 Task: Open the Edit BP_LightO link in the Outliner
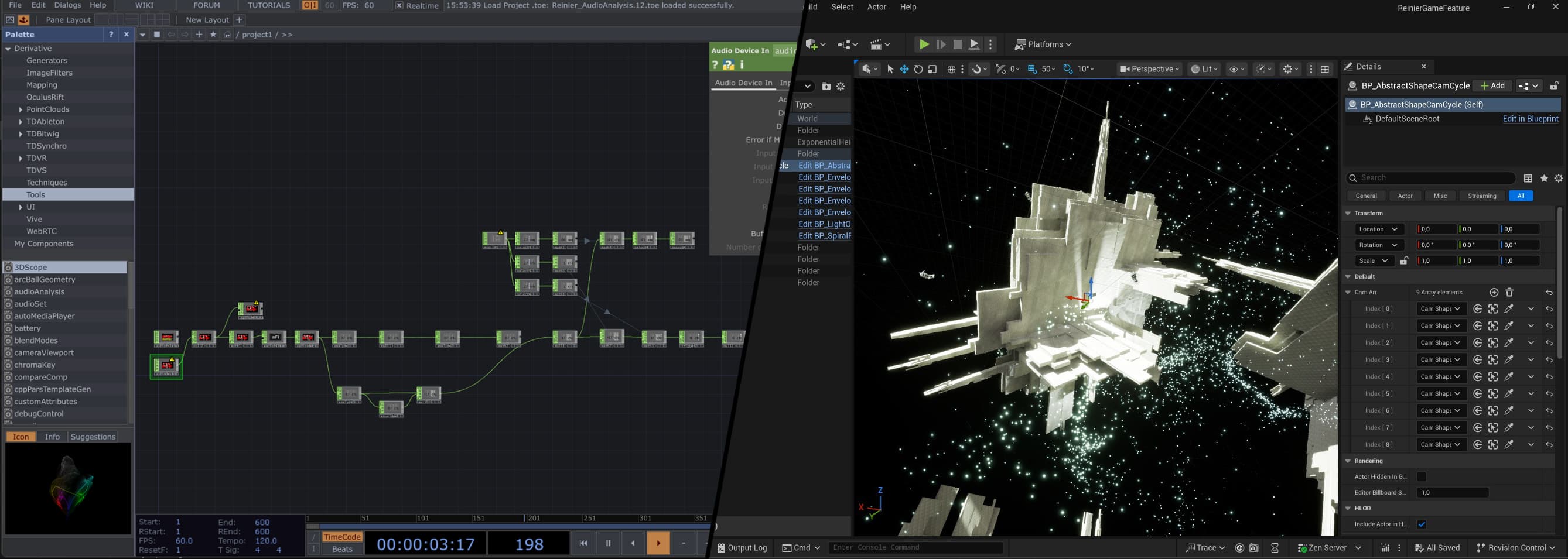pos(824,224)
